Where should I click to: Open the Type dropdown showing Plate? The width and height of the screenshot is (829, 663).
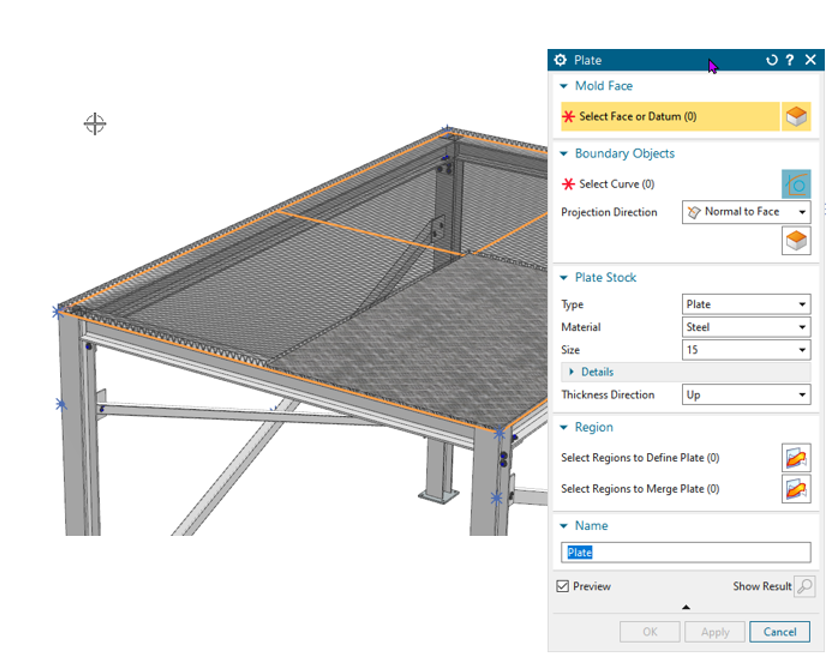click(x=746, y=305)
